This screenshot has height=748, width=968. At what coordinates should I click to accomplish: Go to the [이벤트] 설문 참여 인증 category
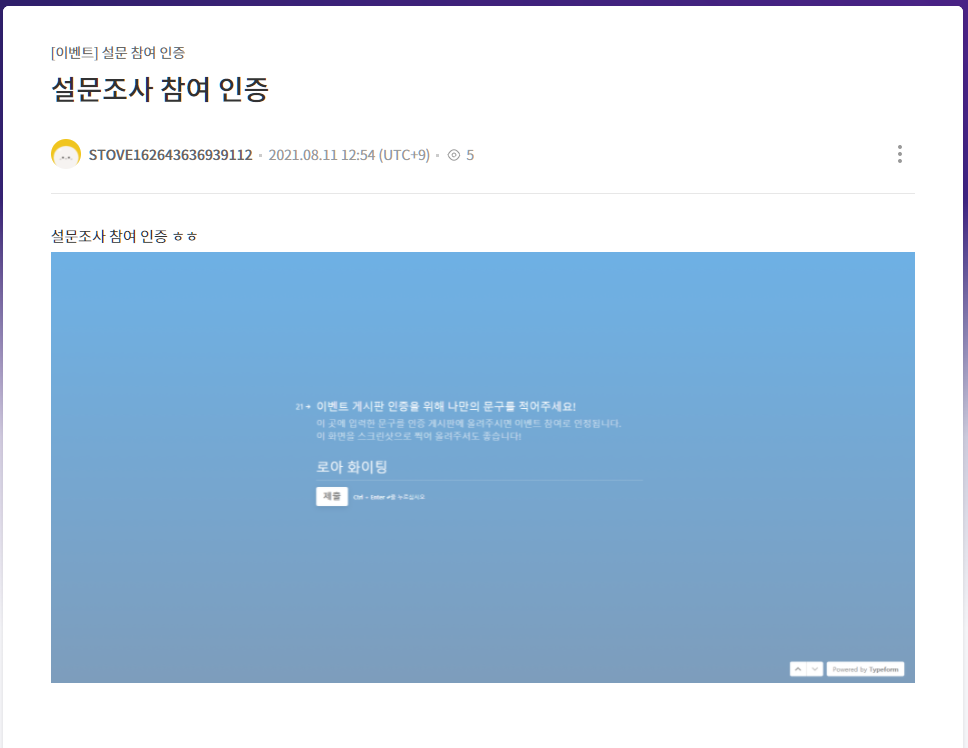coord(117,52)
